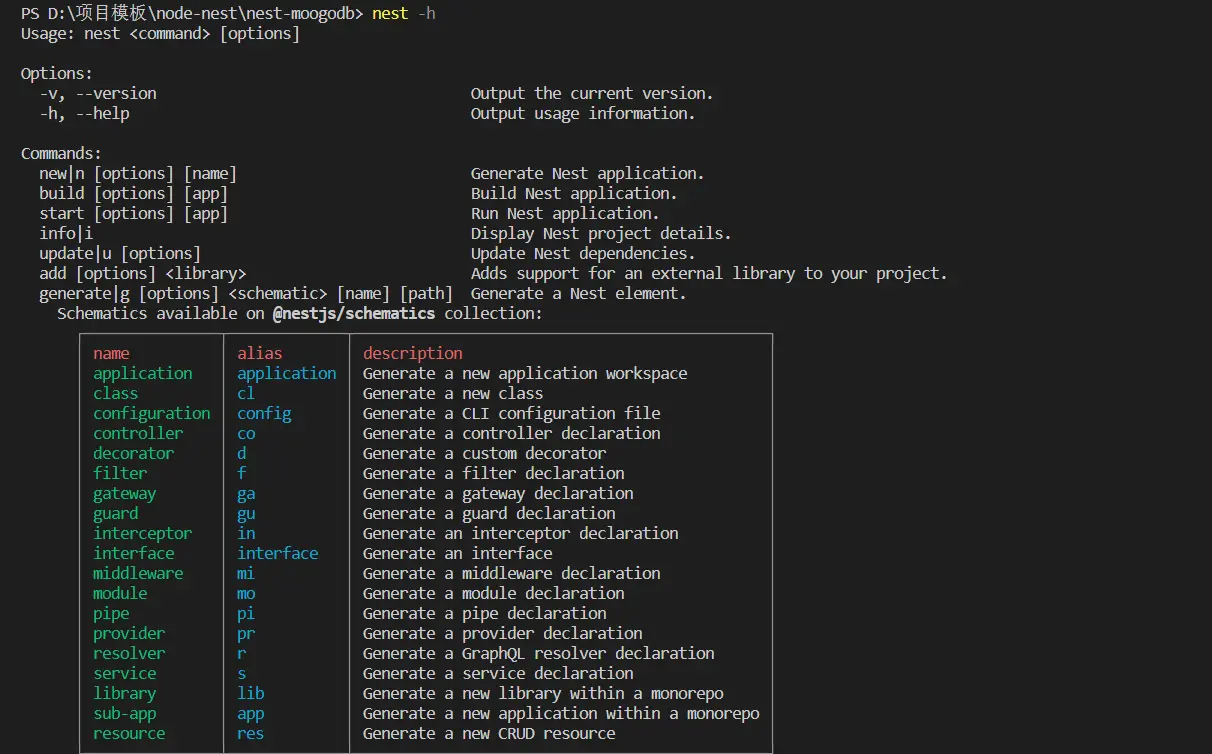
Task: Click 'application' in name column
Action: tap(143, 373)
